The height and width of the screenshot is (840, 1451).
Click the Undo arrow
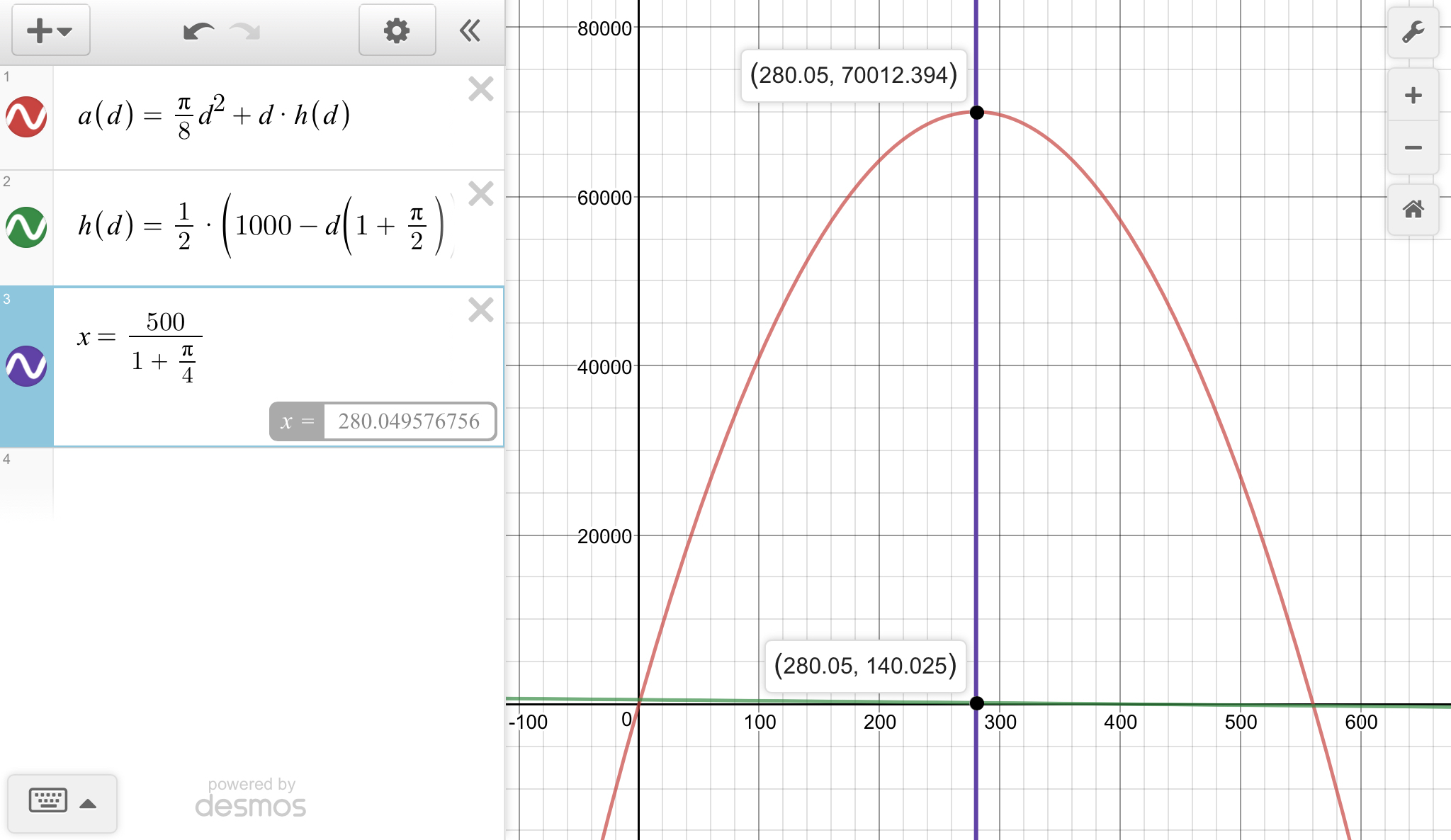(198, 31)
